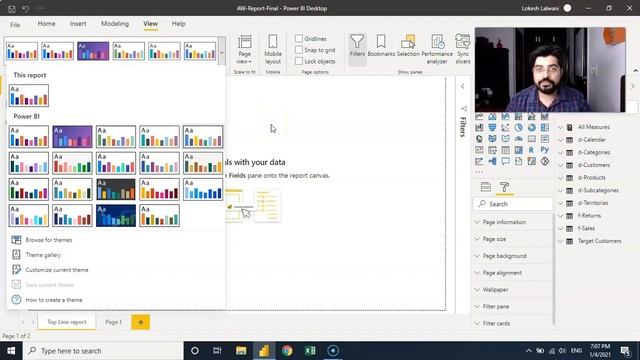Add a Pie chart visual
The height and width of the screenshot is (360, 640).
click(518, 127)
